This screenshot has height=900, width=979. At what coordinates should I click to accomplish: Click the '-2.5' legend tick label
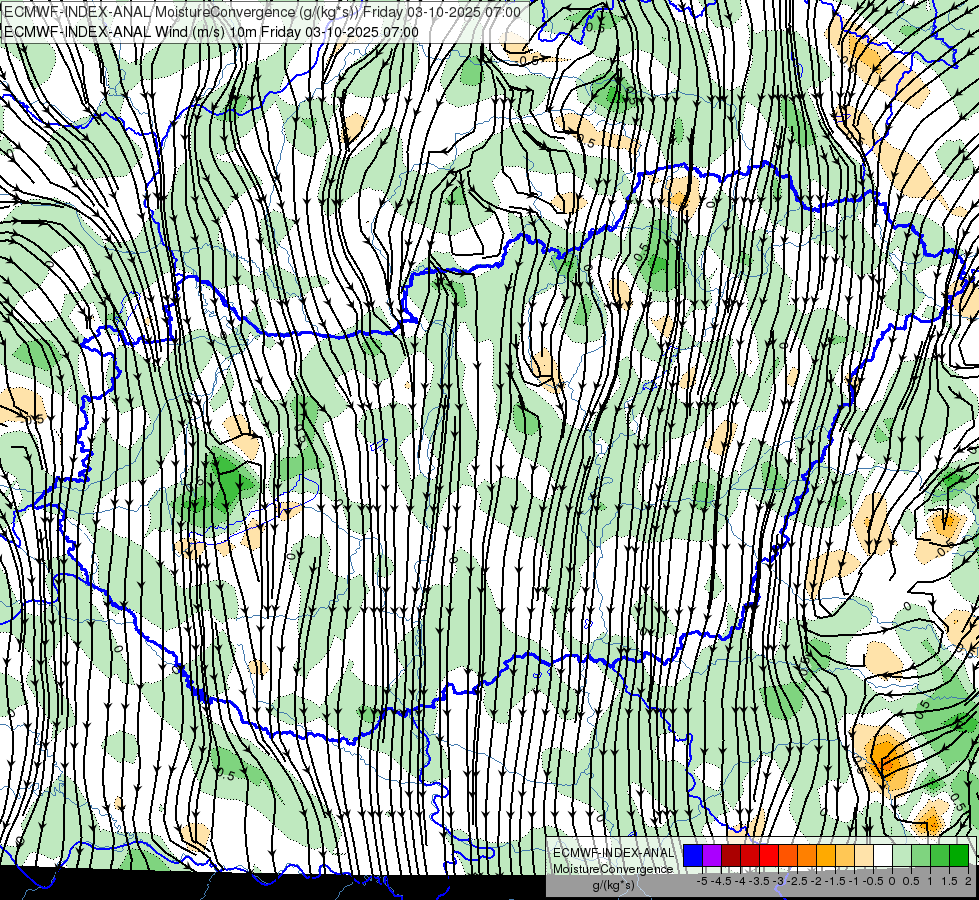[797, 881]
